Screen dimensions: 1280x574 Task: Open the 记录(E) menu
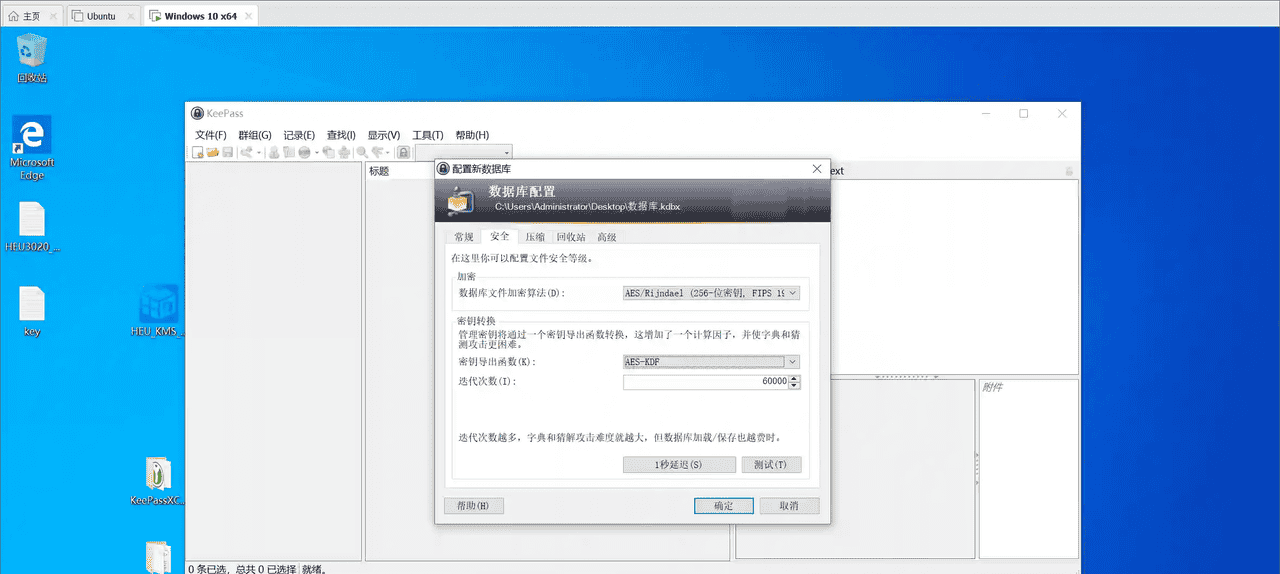coord(299,135)
